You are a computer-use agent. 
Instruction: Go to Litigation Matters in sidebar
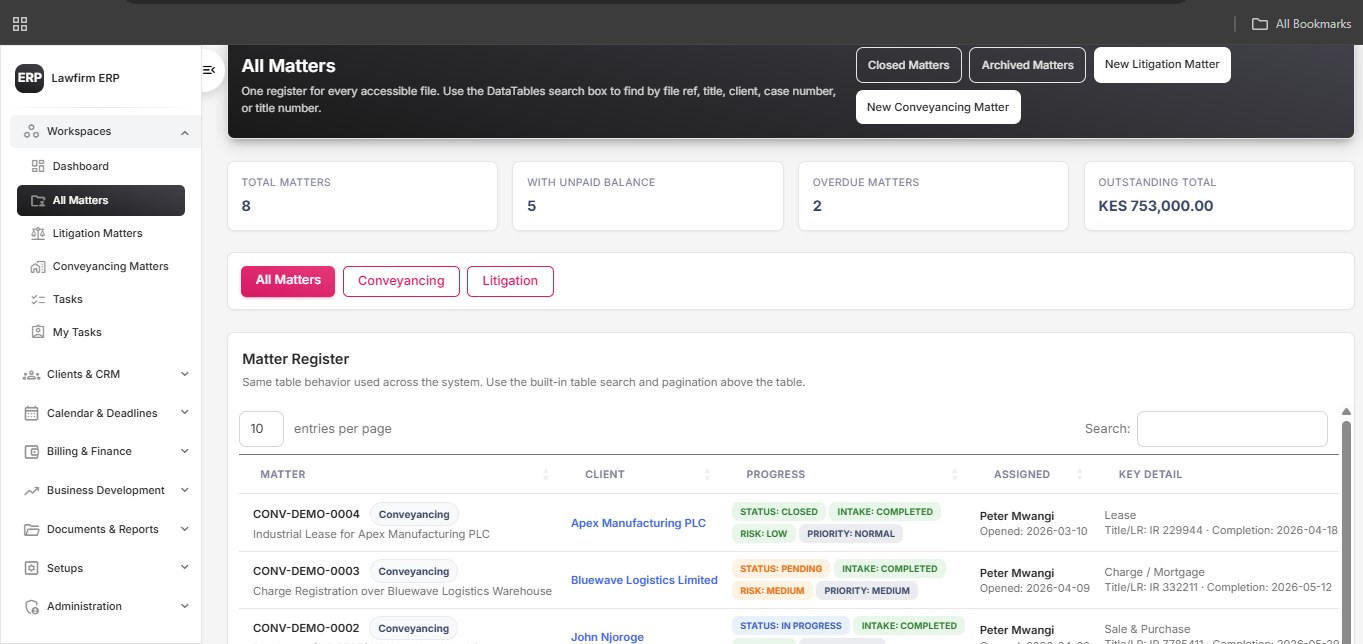tap(101, 233)
